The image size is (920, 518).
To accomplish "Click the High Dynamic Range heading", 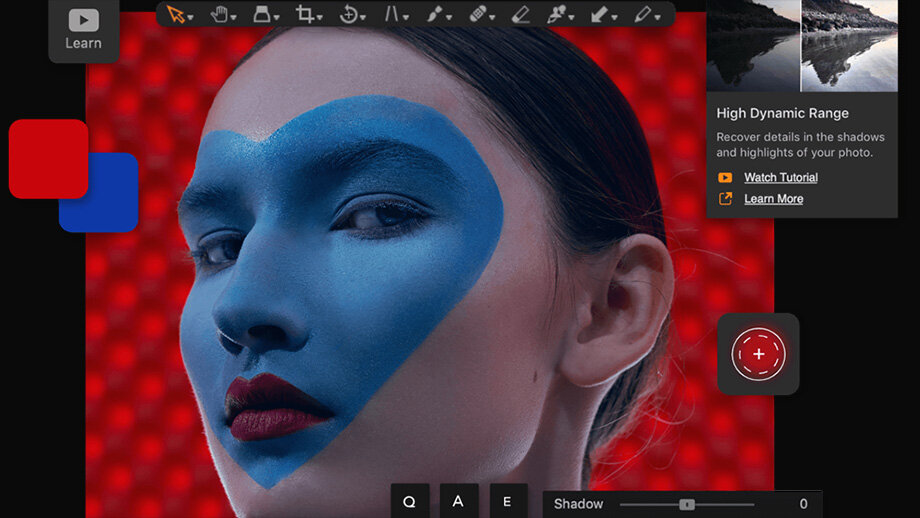I will tap(782, 113).
